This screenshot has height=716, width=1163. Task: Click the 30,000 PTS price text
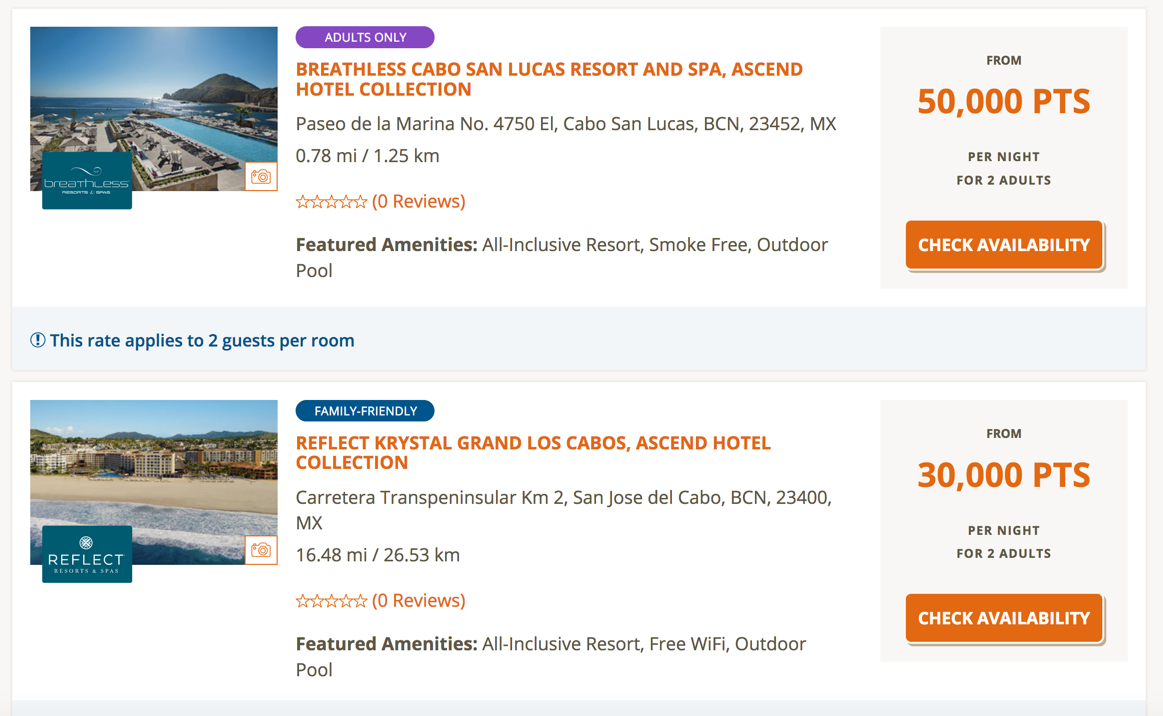pyautogui.click(x=1003, y=475)
